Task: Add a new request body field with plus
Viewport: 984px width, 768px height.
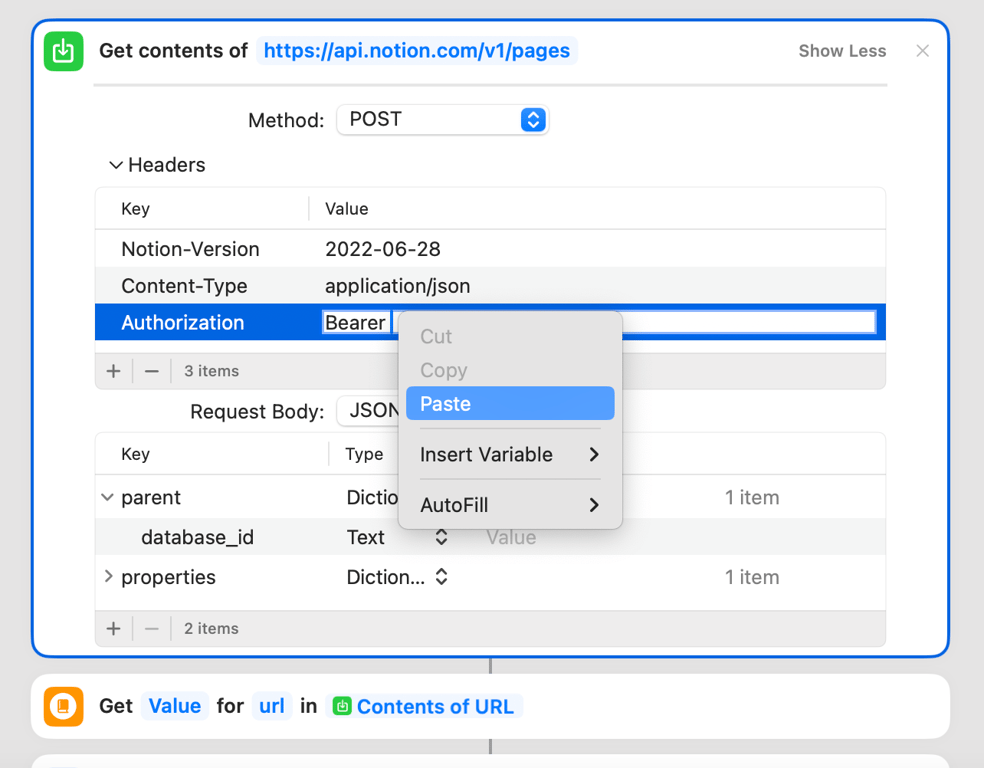Action: pos(113,628)
